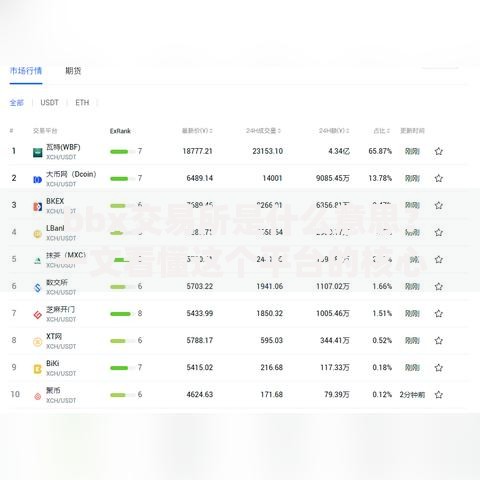Screen dimensions: 480x480
Task: Click the price 5433.99
Action: coord(199,313)
